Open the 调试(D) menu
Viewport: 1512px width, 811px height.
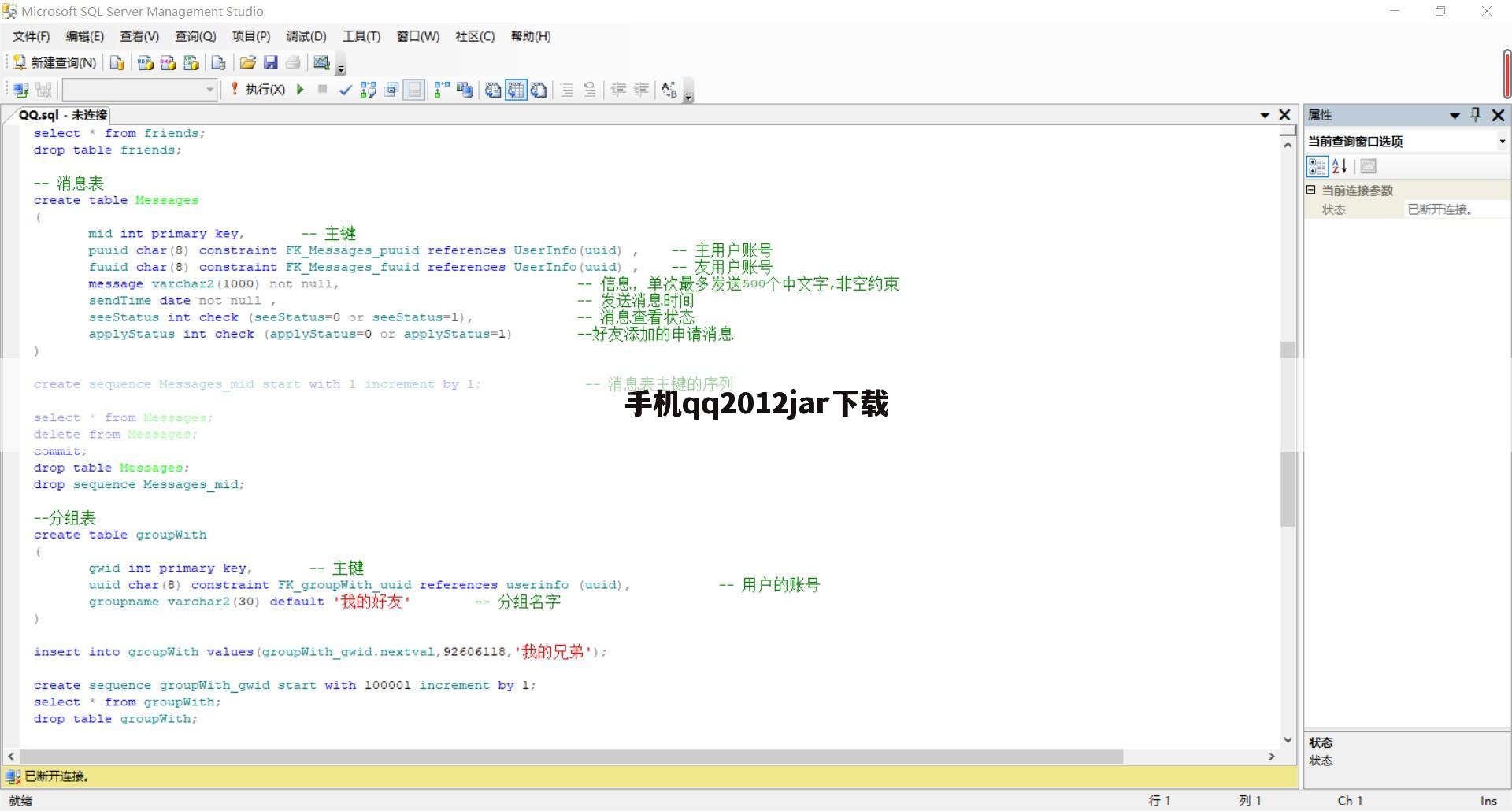(306, 36)
